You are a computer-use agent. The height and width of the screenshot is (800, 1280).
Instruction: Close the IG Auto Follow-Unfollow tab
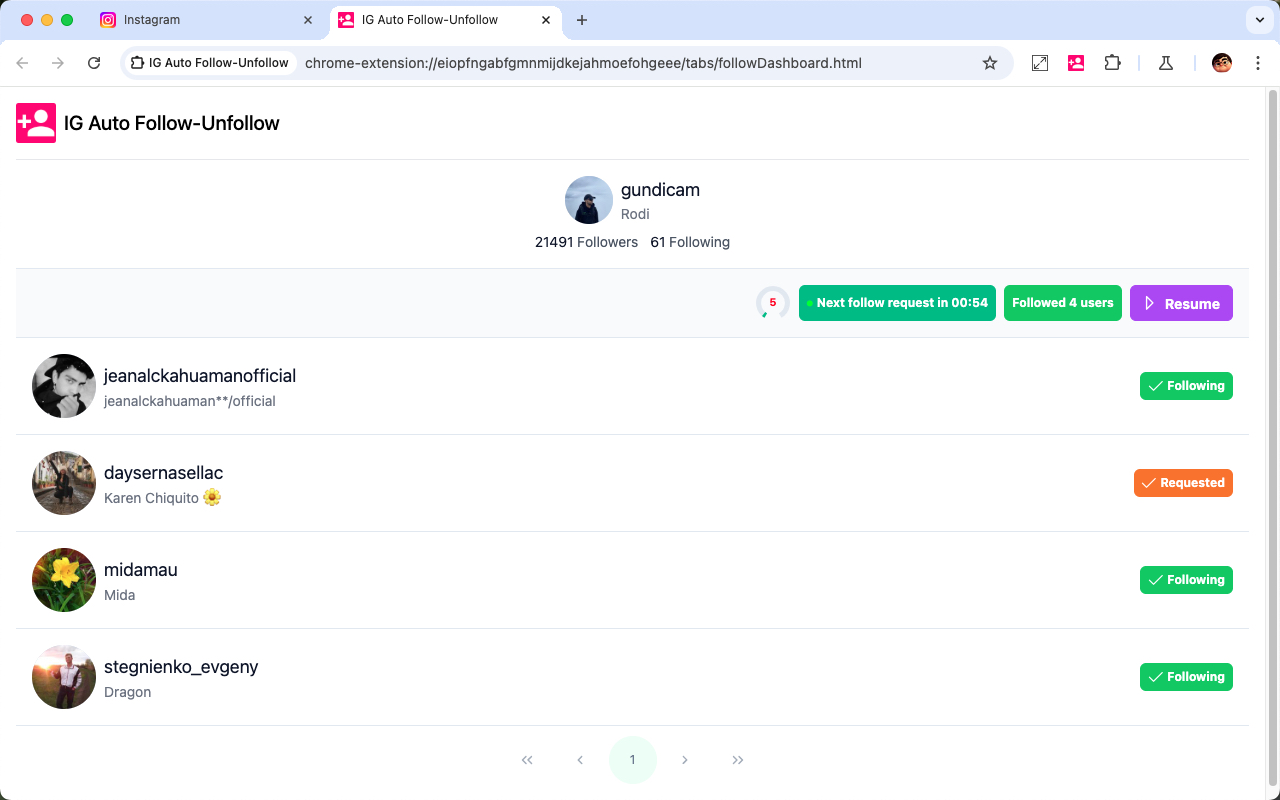coord(546,20)
